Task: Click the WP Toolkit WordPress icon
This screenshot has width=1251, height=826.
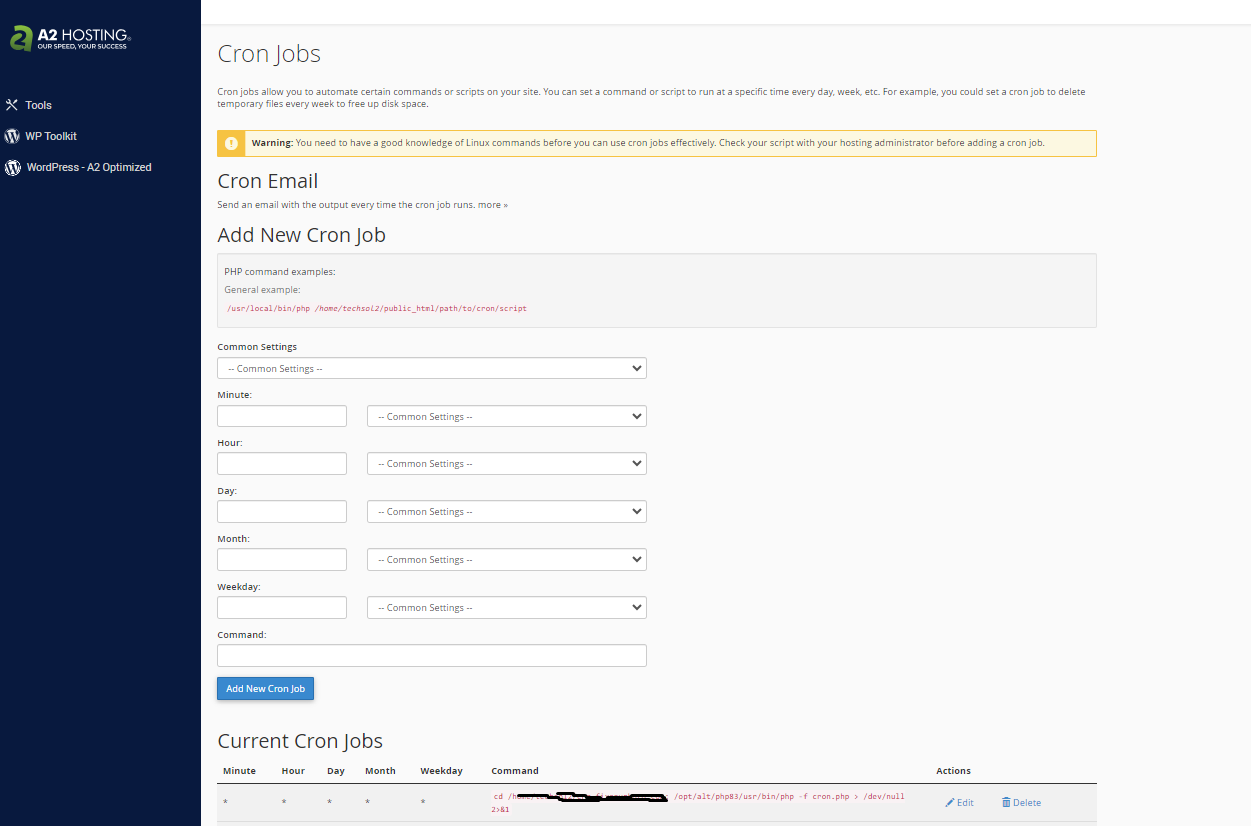Action: click(13, 136)
